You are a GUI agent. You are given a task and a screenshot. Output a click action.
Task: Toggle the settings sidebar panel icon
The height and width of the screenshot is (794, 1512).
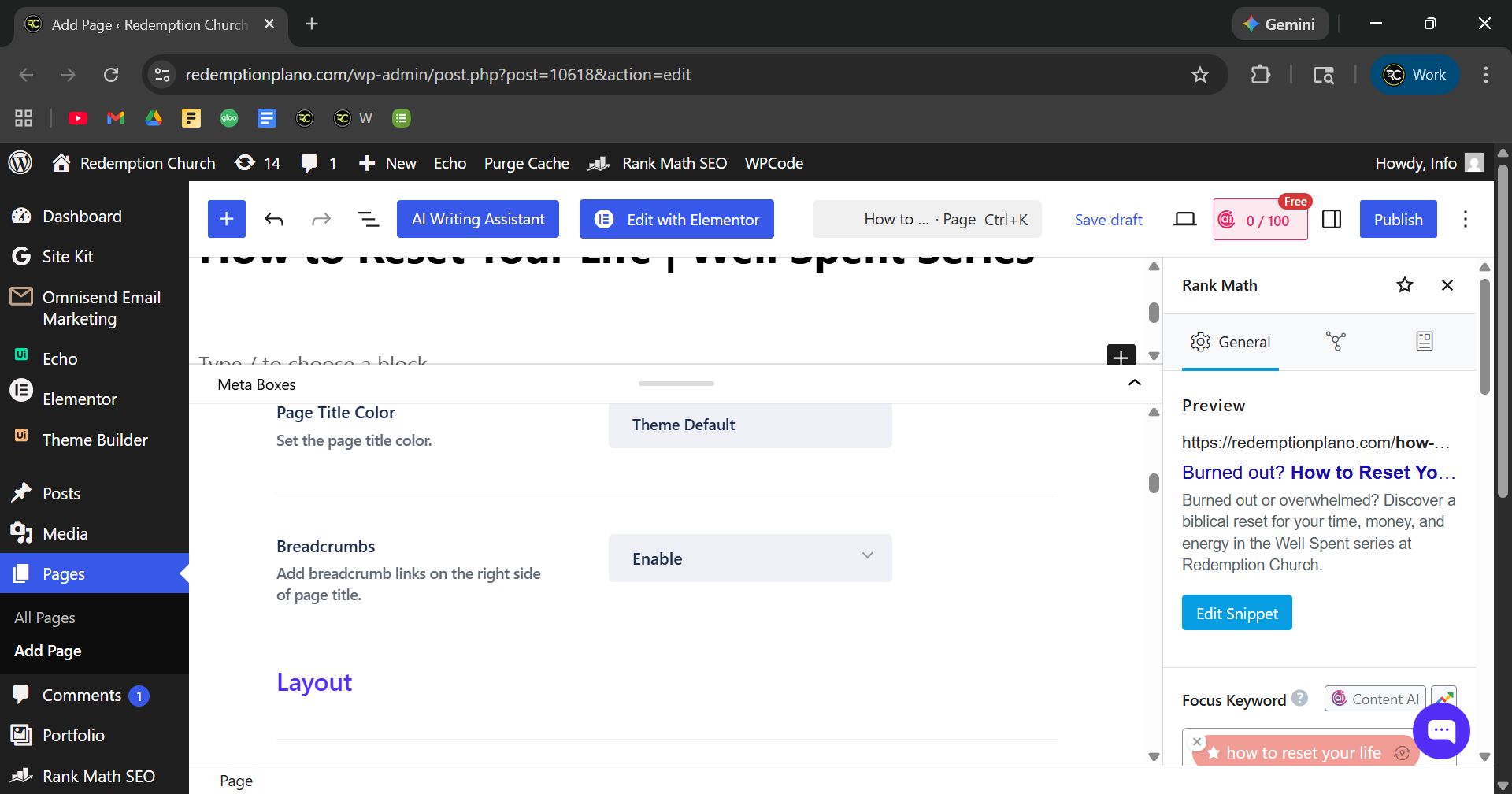pyautogui.click(x=1332, y=219)
